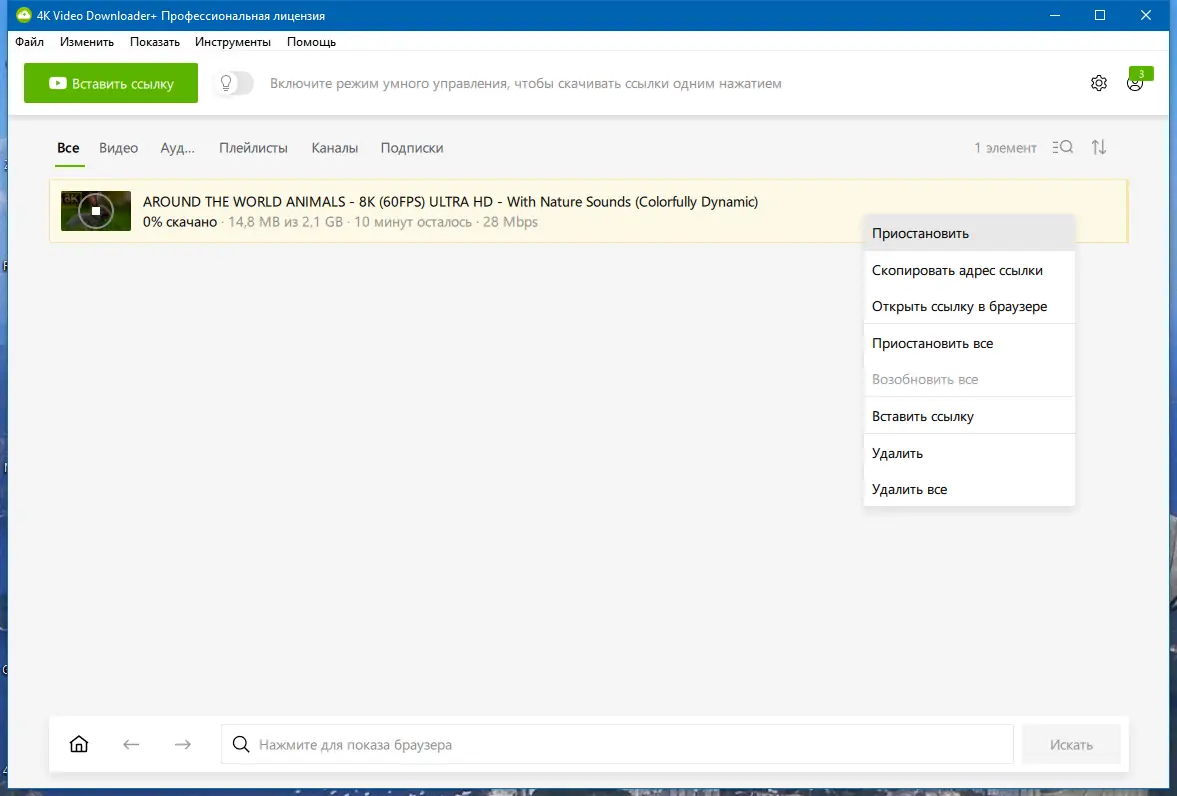
Task: Select the AROUND THE WORLD ANIMALS video title
Action: [x=450, y=201]
